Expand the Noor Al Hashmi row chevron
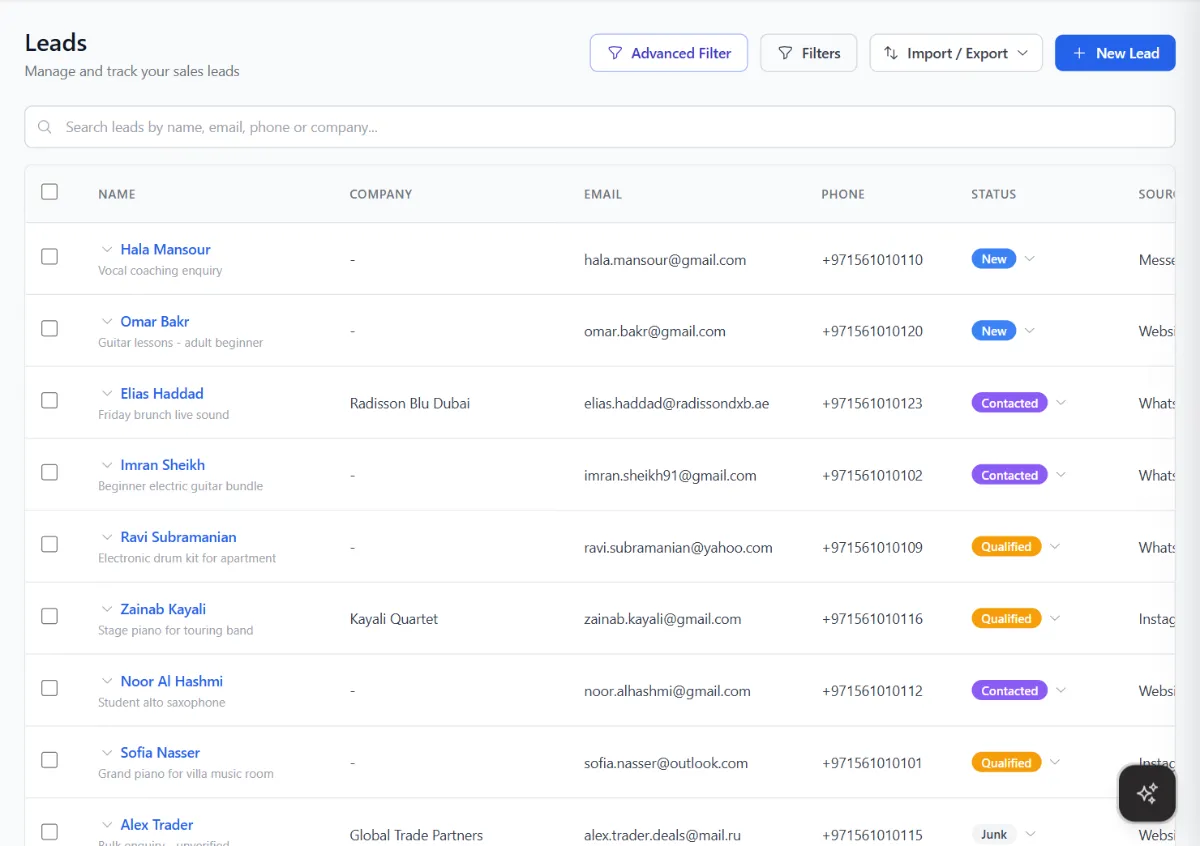 (106, 681)
